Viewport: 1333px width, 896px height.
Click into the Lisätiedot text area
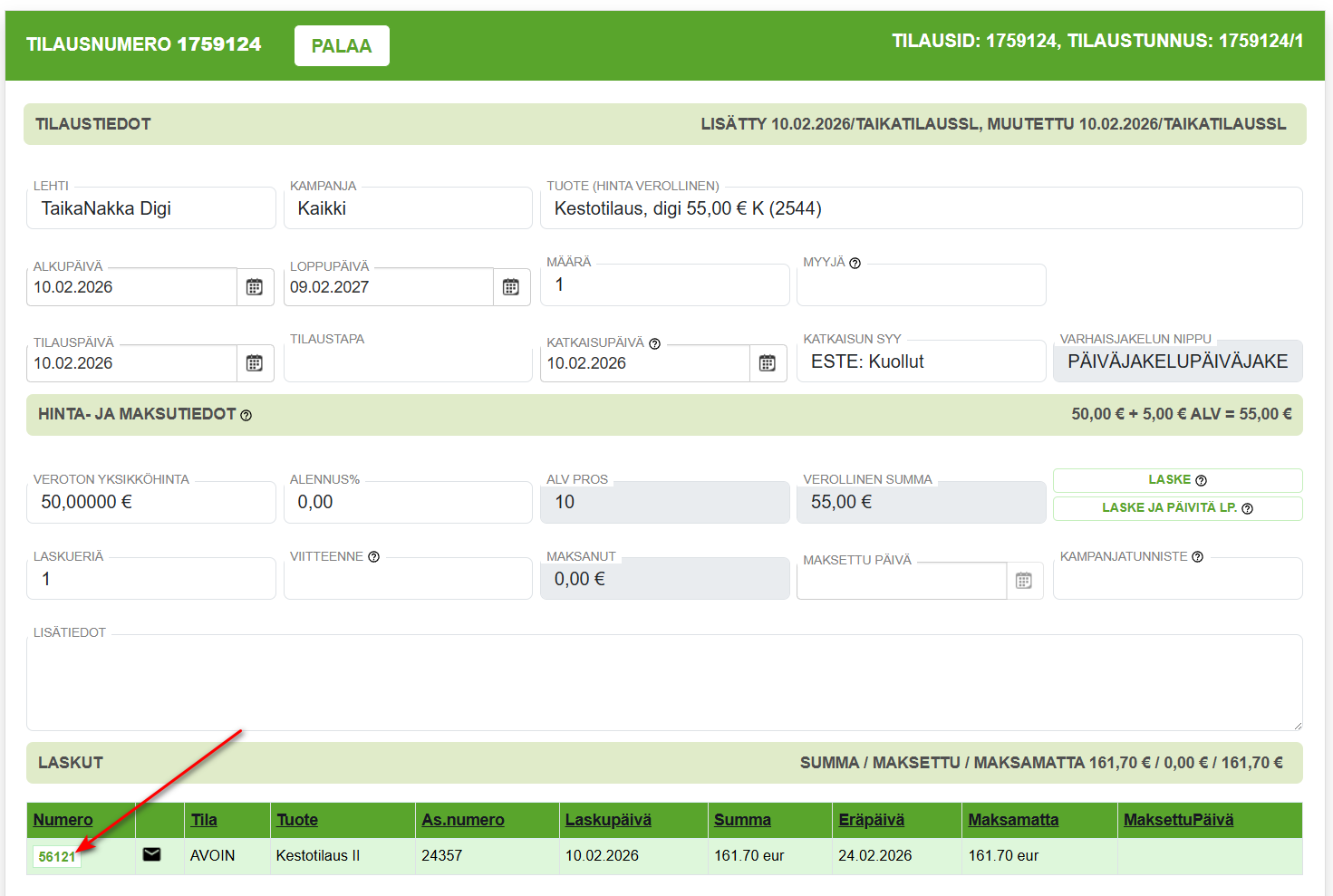click(x=663, y=684)
